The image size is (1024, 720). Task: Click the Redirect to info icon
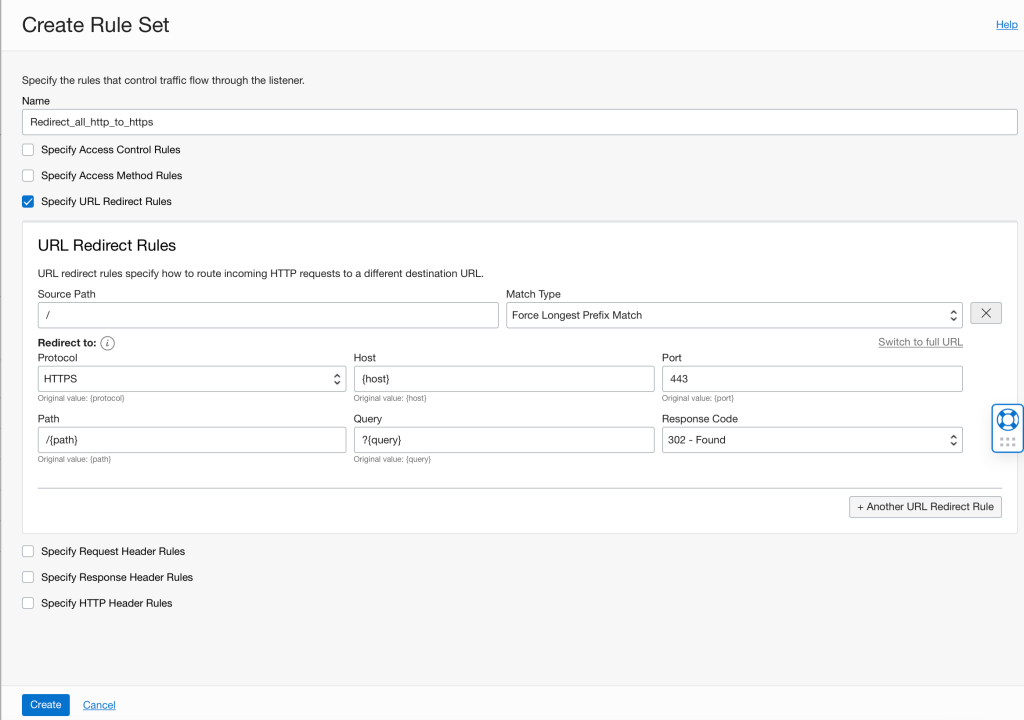[108, 343]
